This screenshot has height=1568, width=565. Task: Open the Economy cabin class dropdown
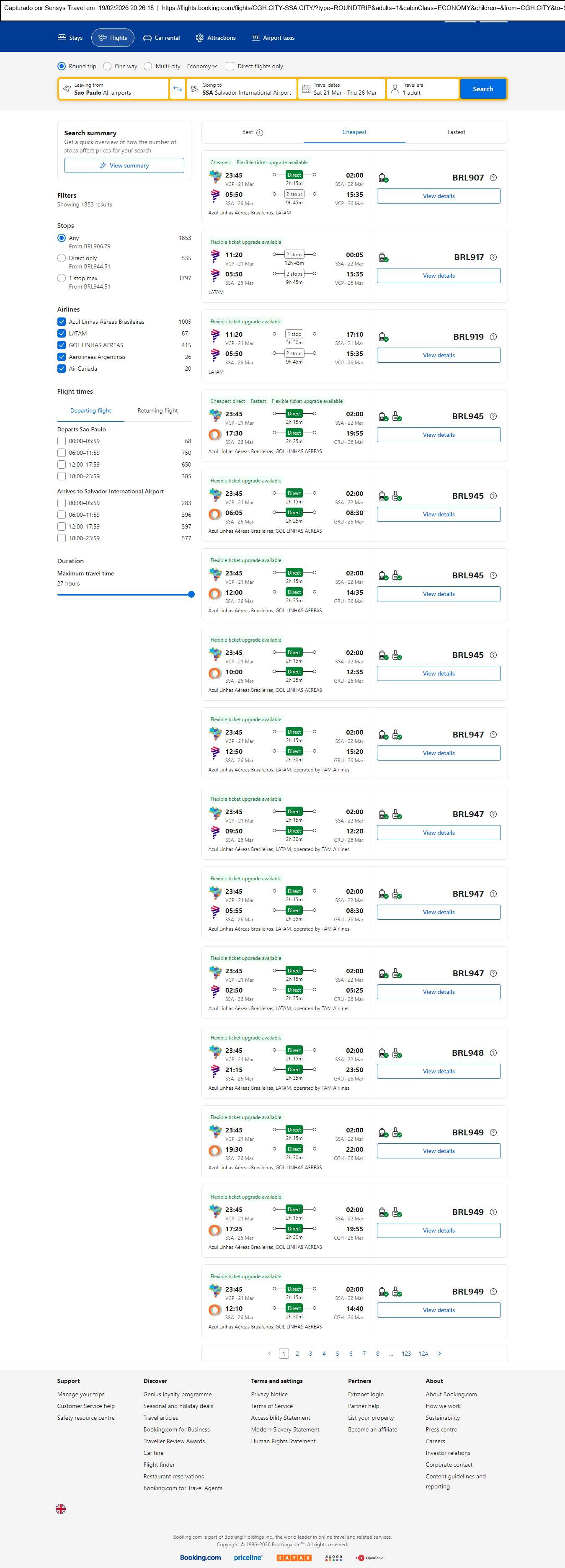coord(202,66)
